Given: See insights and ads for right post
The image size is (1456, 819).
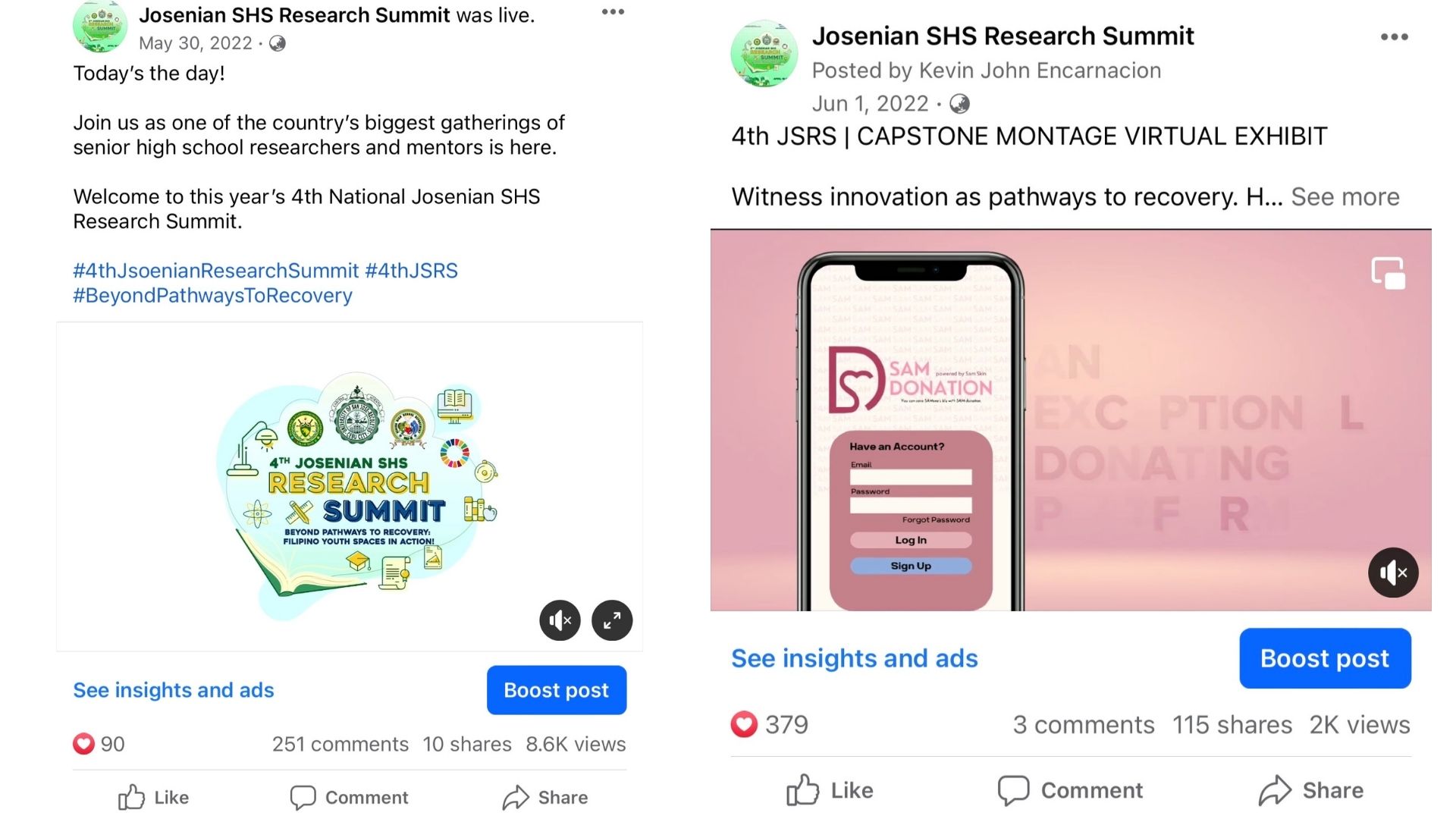Looking at the screenshot, I should (x=855, y=658).
